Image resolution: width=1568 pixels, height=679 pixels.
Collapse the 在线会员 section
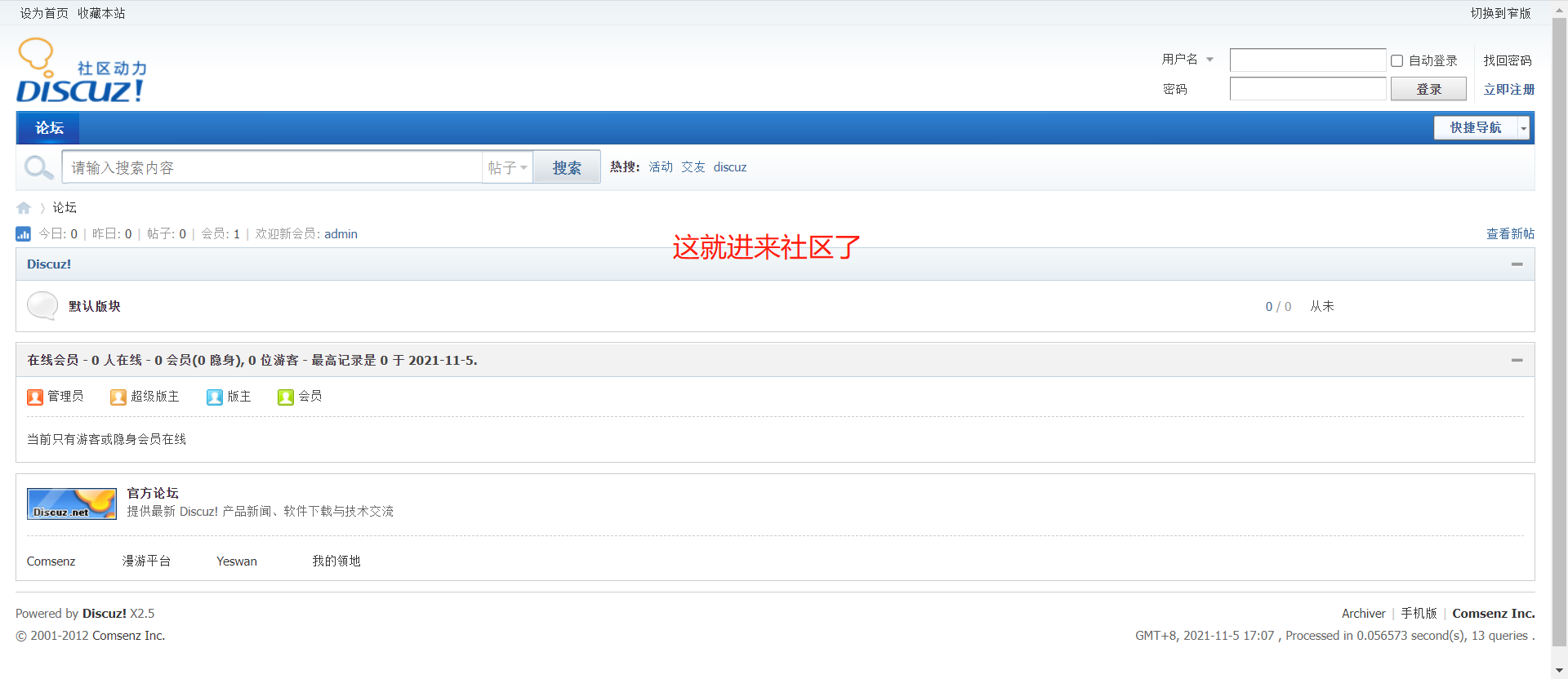click(x=1517, y=360)
